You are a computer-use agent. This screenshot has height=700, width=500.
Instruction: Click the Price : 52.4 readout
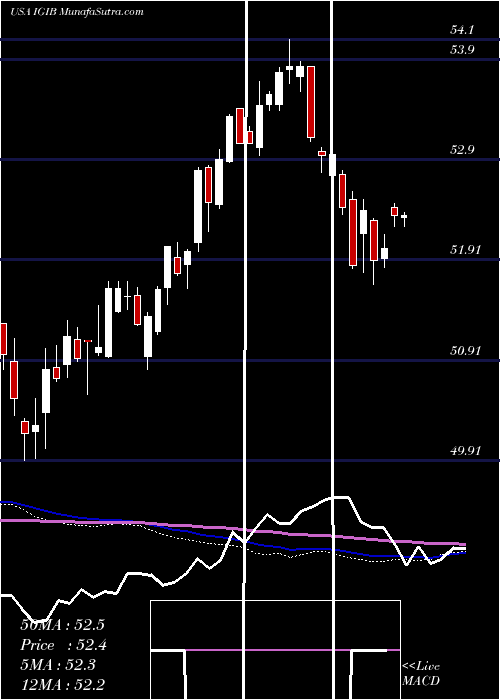(63, 645)
